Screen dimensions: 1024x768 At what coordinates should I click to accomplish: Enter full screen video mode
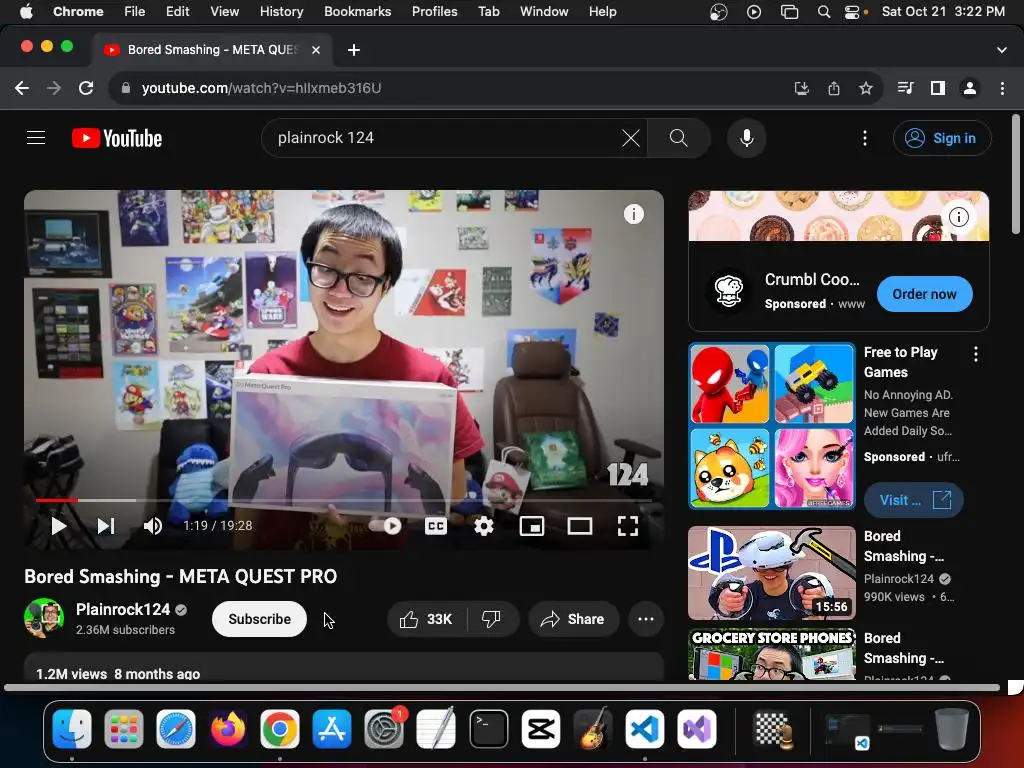628,526
